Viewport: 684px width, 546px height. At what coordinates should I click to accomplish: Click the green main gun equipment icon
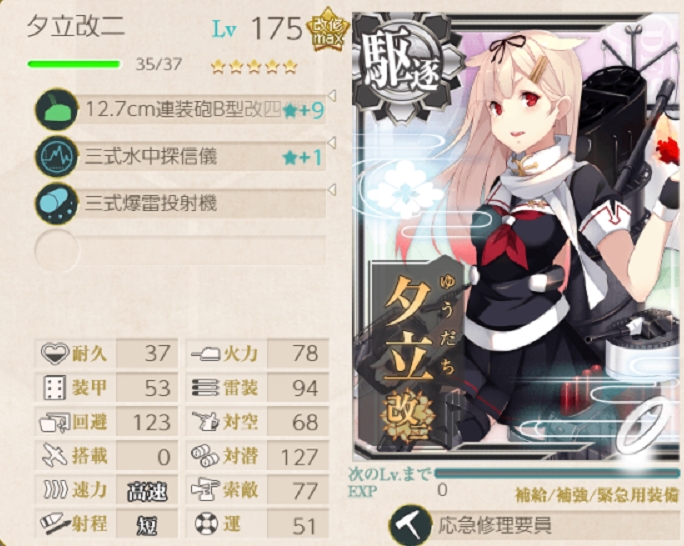click(x=56, y=109)
